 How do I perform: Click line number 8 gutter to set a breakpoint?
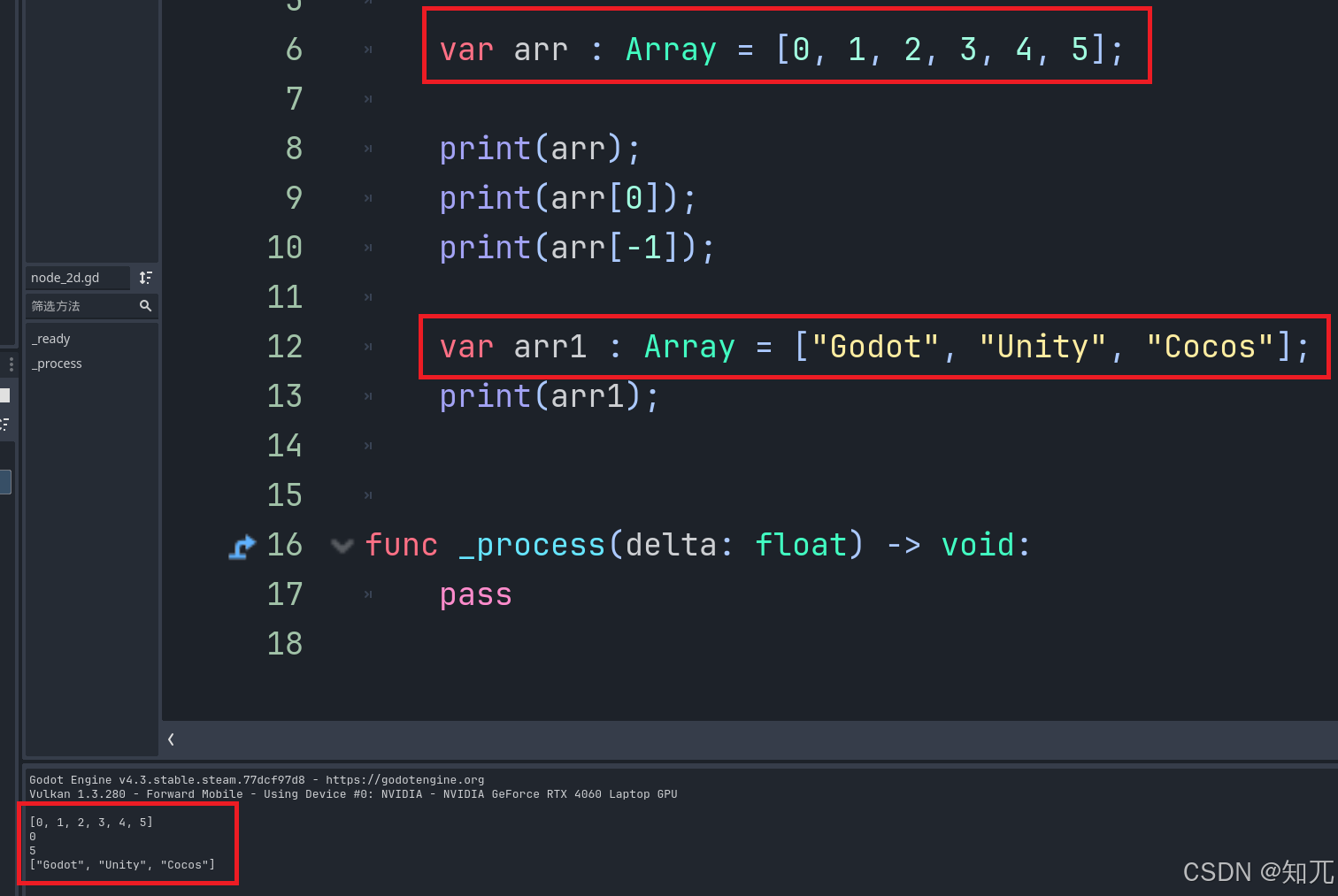click(294, 148)
